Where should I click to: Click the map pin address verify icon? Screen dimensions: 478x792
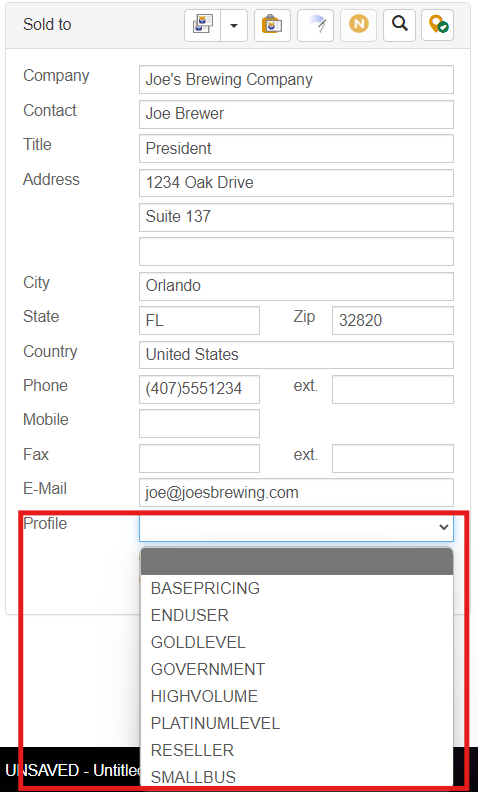[438, 25]
